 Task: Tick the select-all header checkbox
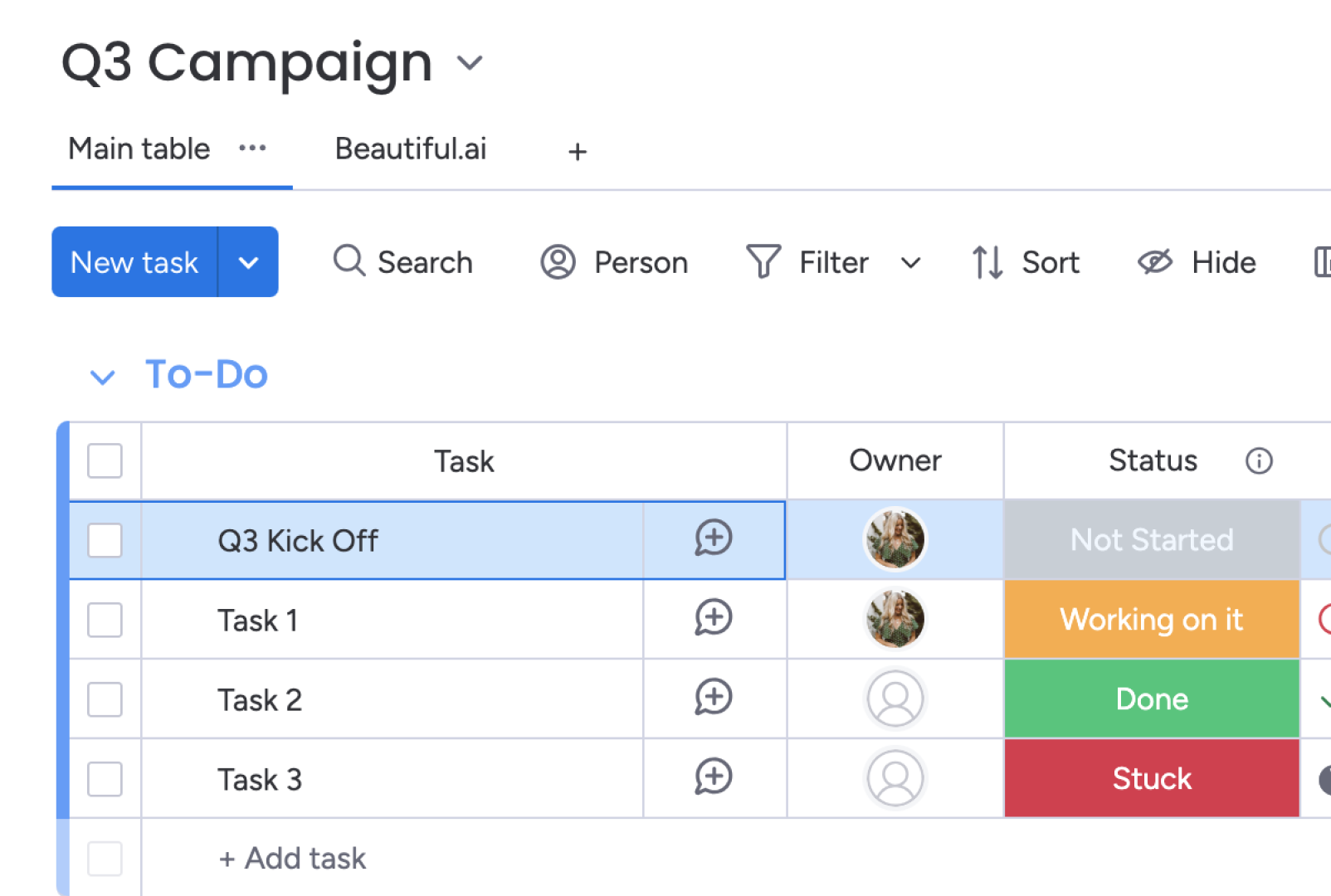[105, 460]
